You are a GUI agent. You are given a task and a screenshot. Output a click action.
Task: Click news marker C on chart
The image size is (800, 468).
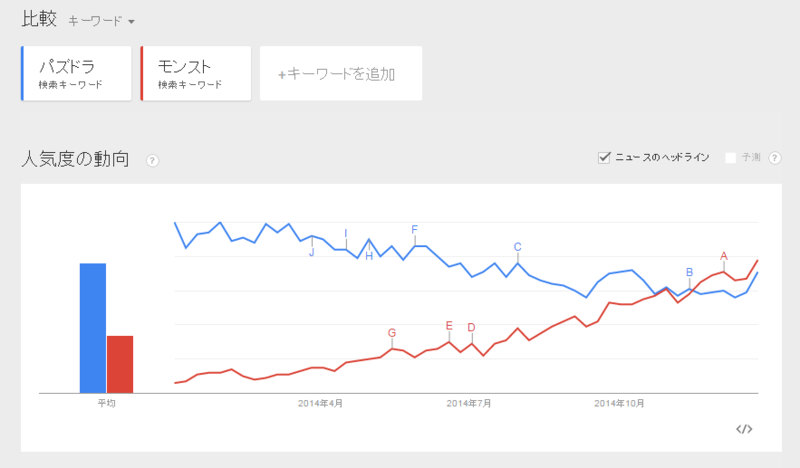[518, 246]
